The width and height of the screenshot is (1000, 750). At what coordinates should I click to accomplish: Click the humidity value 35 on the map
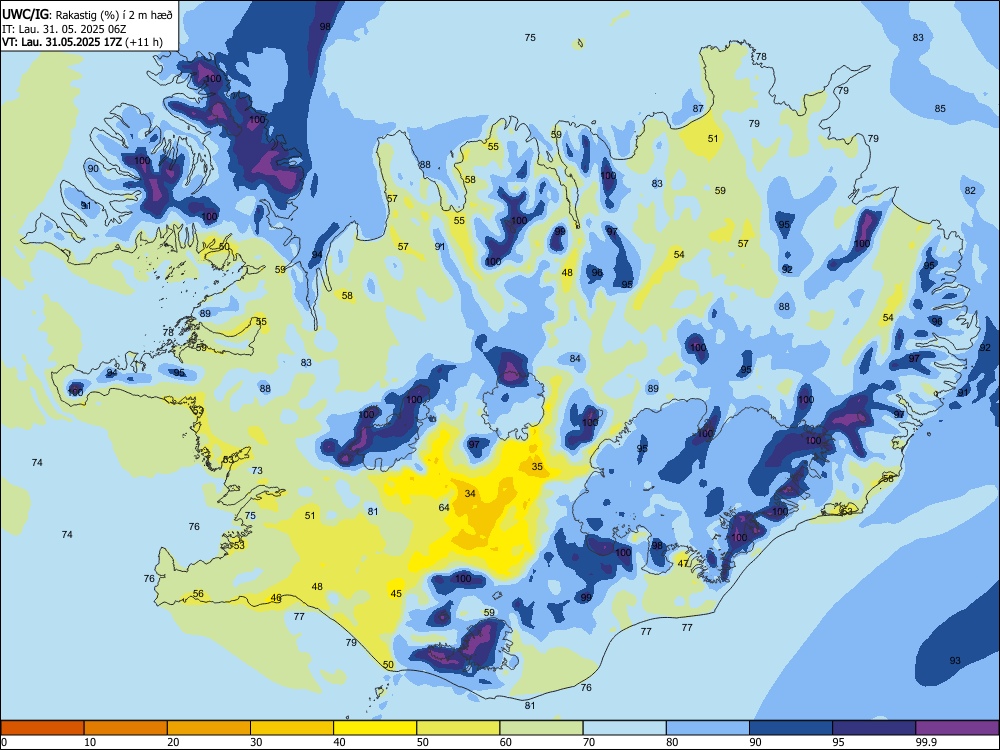tap(537, 467)
